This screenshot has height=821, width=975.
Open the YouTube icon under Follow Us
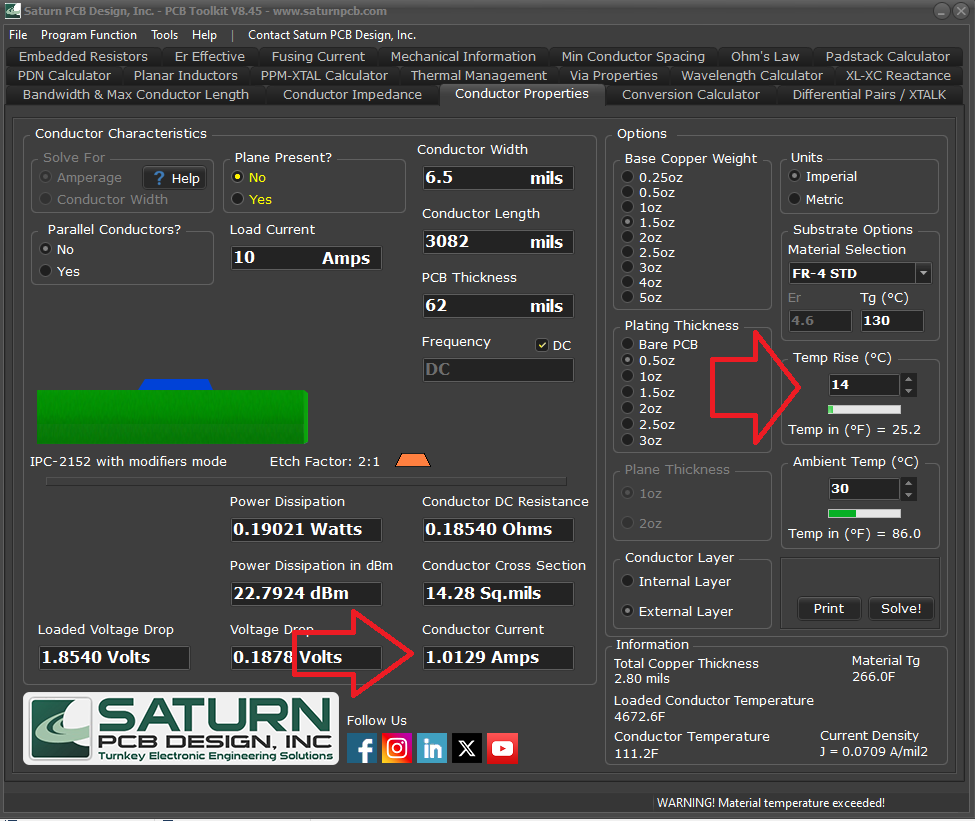pos(502,748)
